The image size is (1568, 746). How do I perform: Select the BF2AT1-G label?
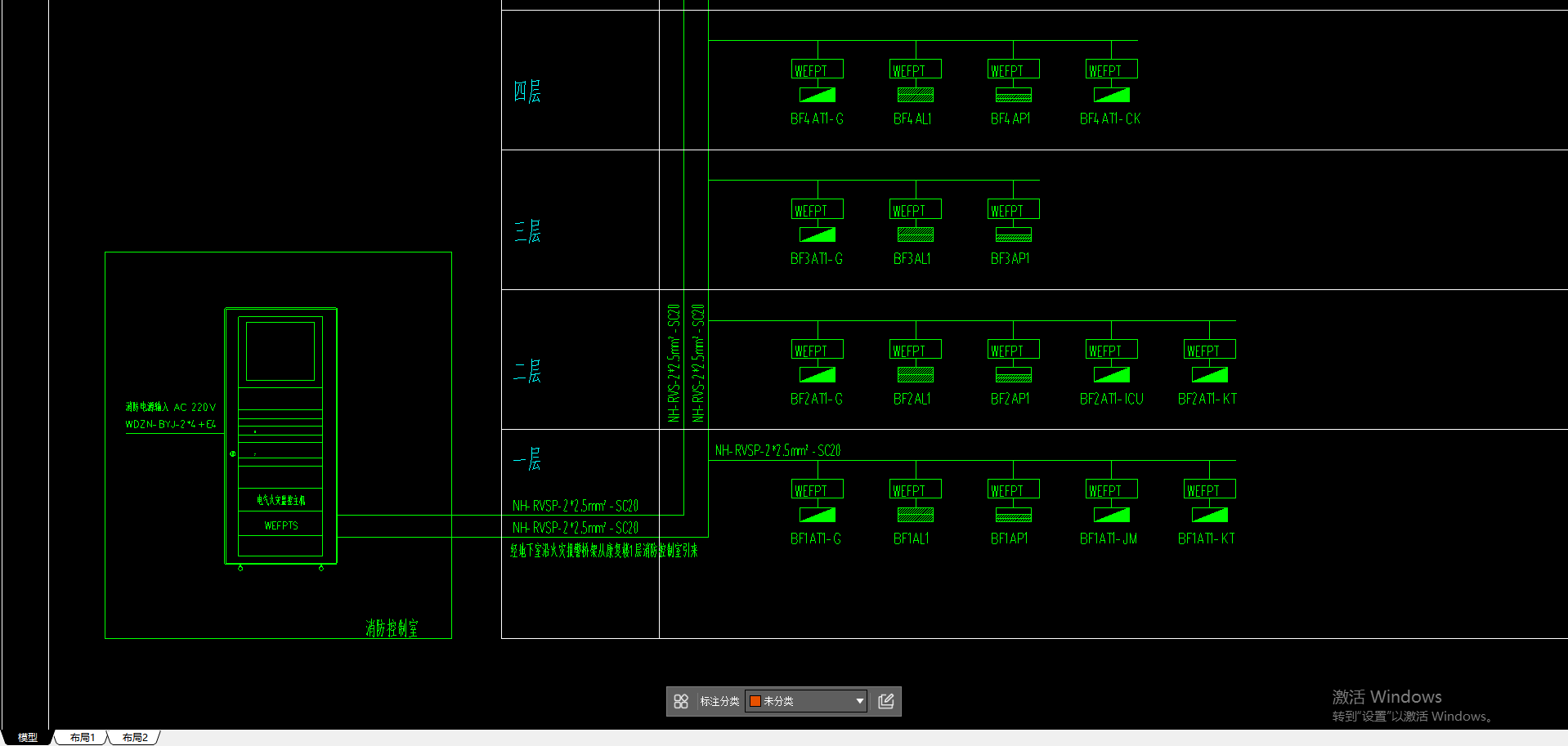pyautogui.click(x=817, y=399)
